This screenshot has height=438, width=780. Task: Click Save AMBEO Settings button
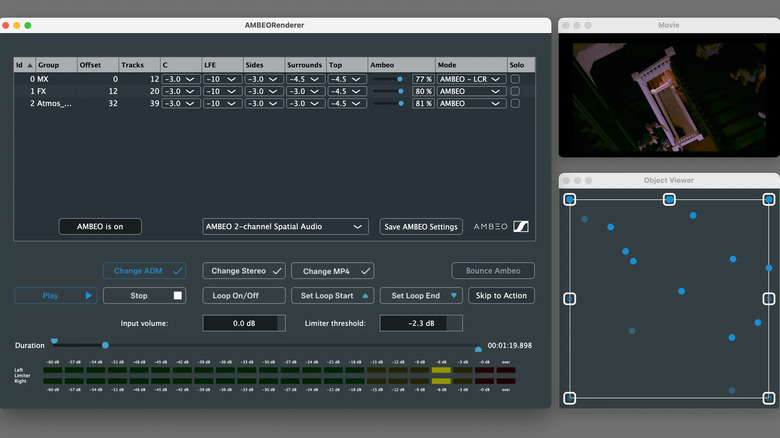tap(421, 227)
